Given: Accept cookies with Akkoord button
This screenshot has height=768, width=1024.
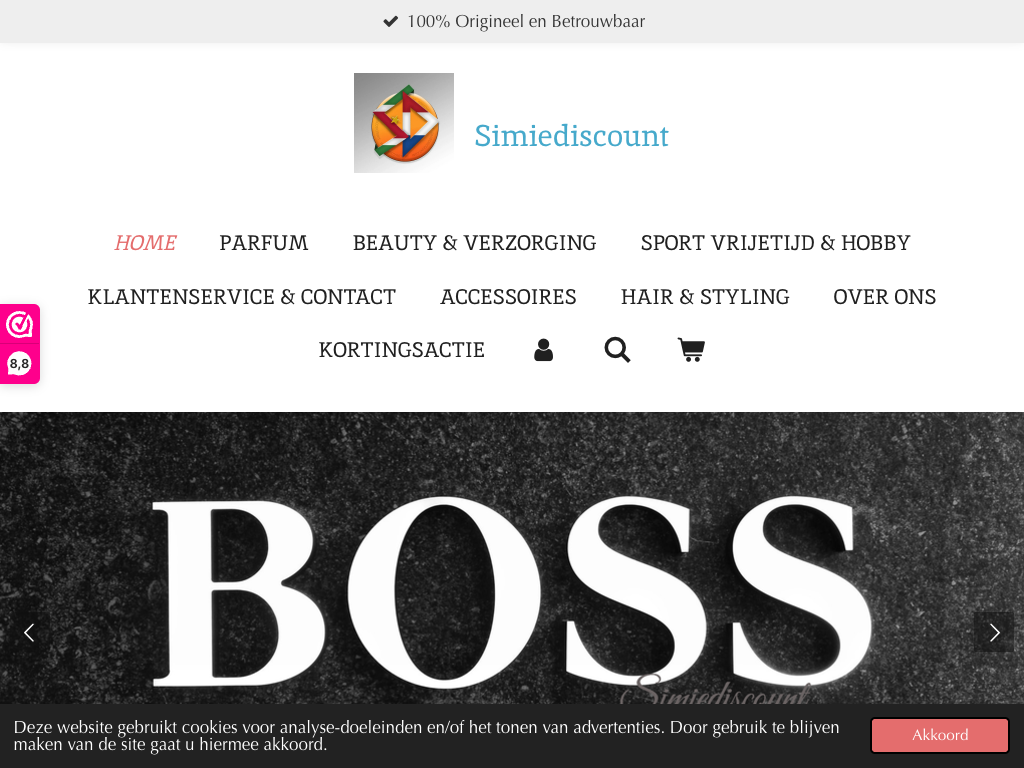Looking at the screenshot, I should [940, 735].
